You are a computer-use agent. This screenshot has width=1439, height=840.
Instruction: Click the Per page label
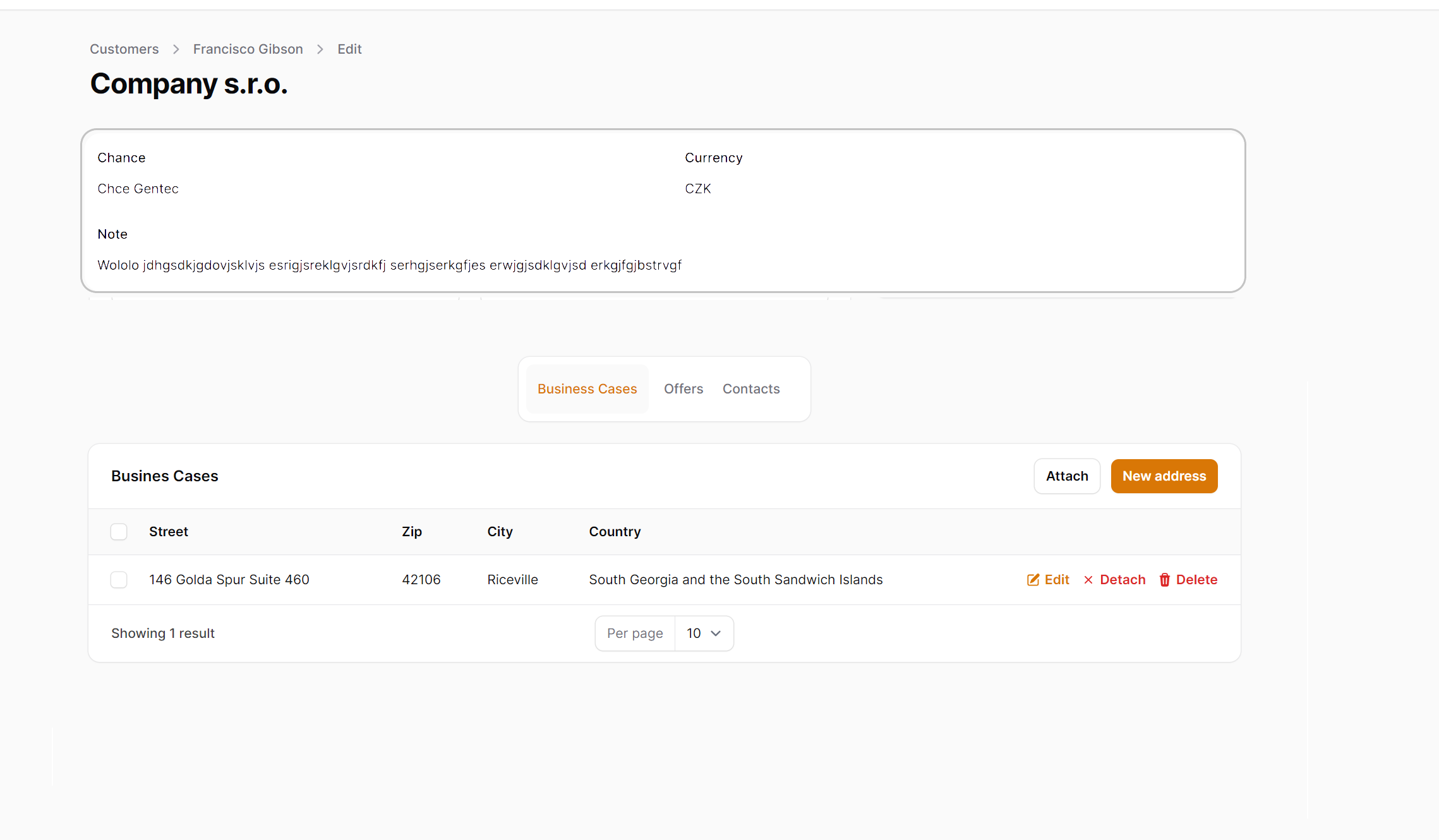635,633
